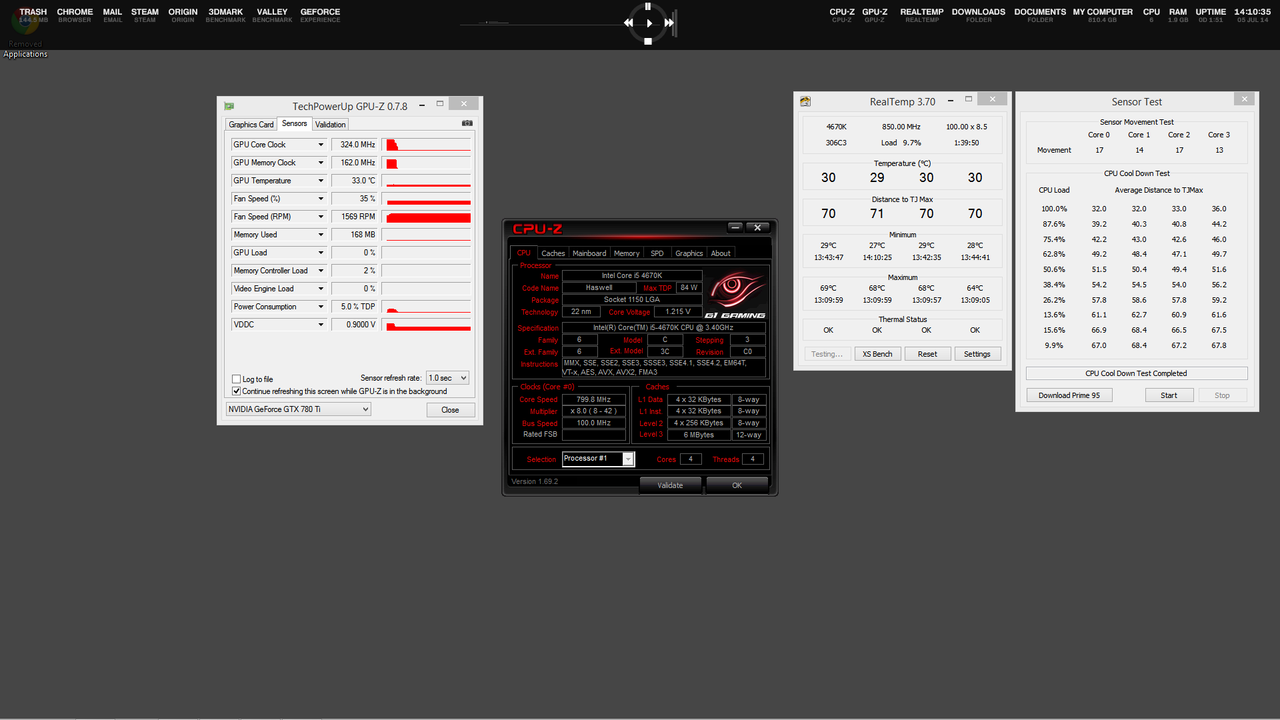
Task: Open the Steam launcher shortcut
Action: coord(145,15)
